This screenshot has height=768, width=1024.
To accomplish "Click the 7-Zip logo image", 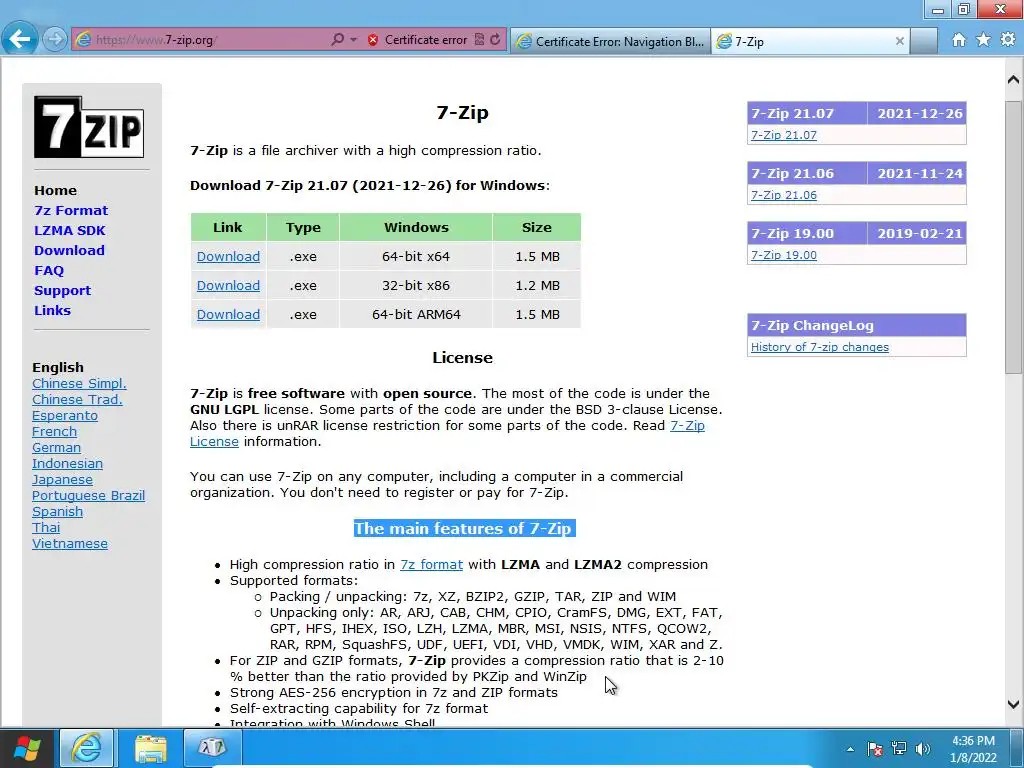I will point(89,127).
